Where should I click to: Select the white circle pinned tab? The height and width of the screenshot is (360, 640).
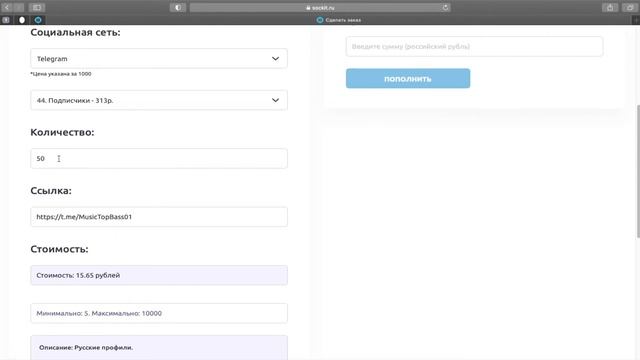click(x=22, y=20)
